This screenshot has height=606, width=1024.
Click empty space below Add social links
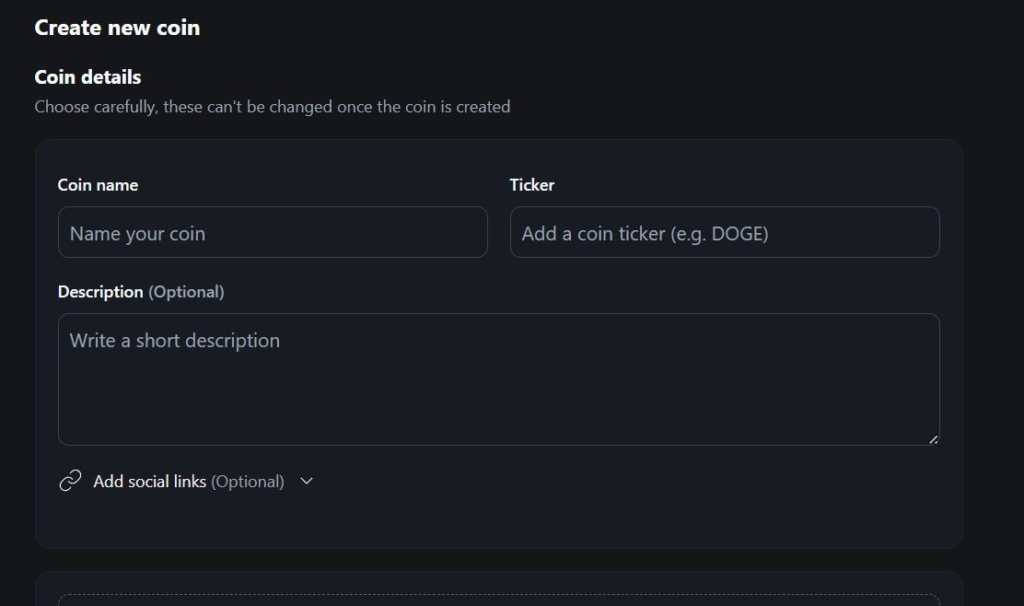coord(498,522)
